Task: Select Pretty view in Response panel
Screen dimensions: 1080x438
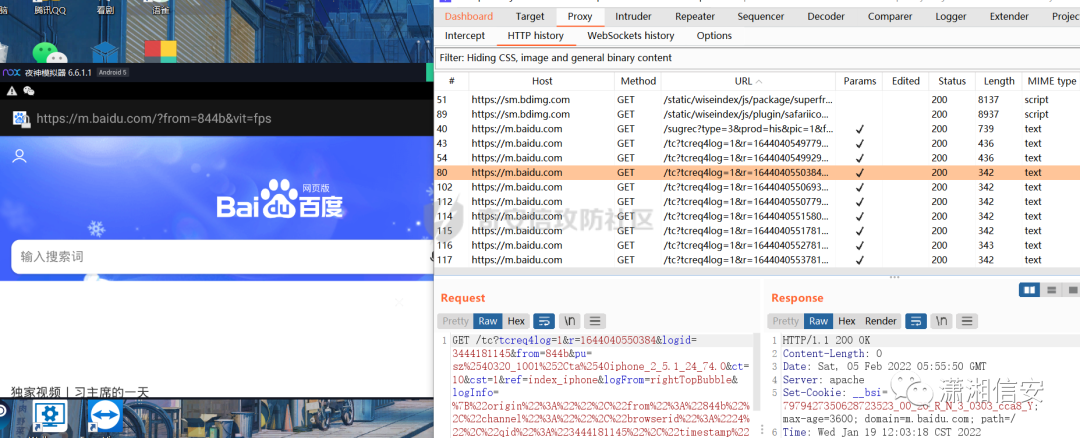Action: click(x=785, y=321)
